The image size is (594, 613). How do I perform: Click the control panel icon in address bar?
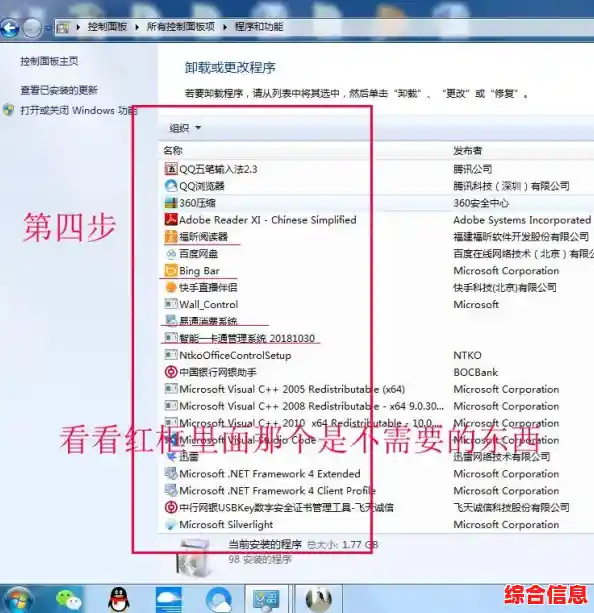(63, 27)
